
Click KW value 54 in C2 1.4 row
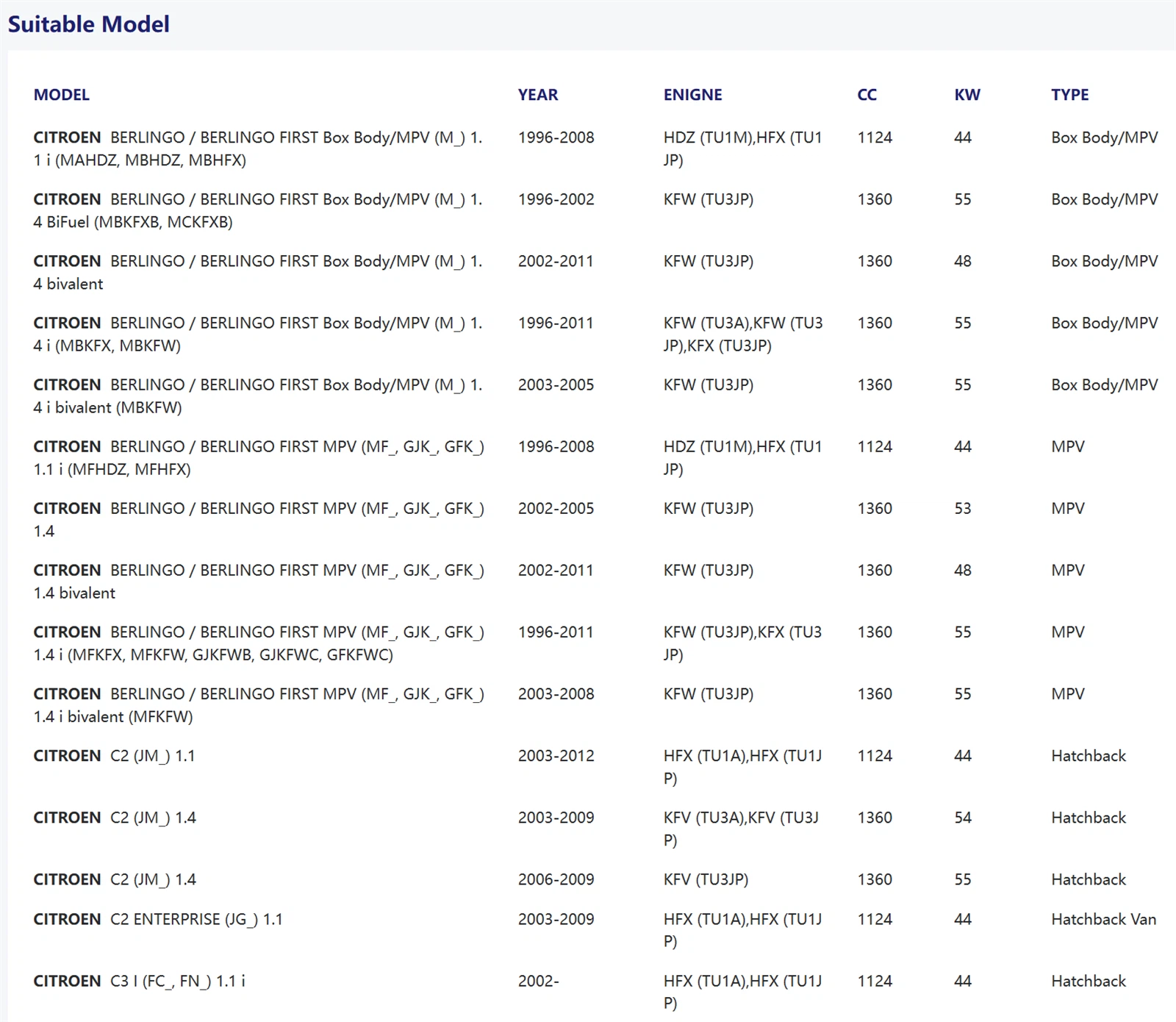coord(963,818)
